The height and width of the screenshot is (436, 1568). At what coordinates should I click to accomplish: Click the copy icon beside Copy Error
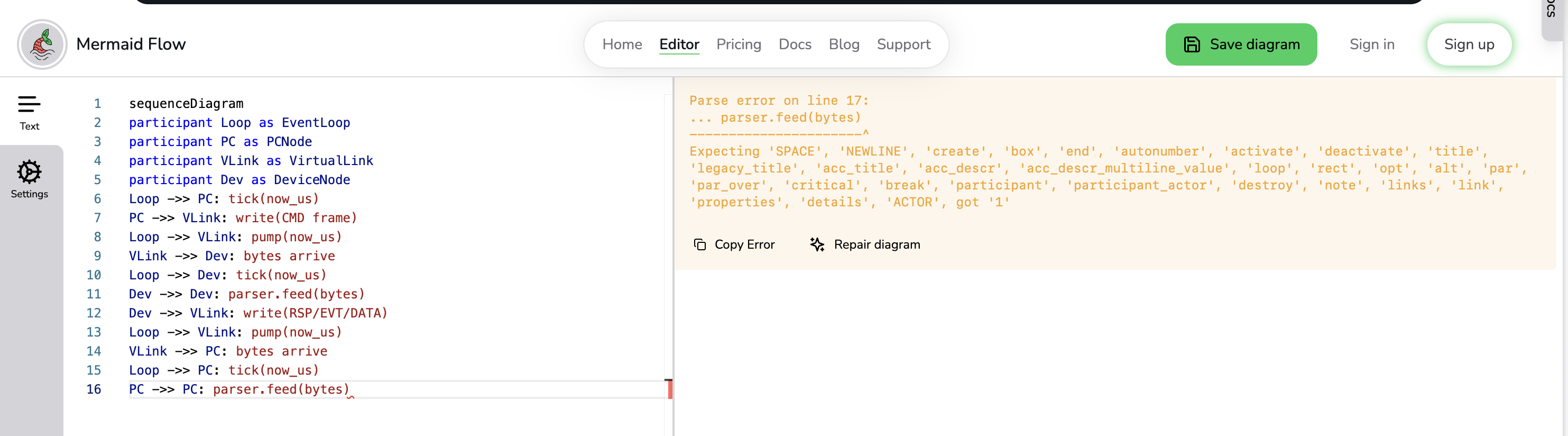[699, 245]
